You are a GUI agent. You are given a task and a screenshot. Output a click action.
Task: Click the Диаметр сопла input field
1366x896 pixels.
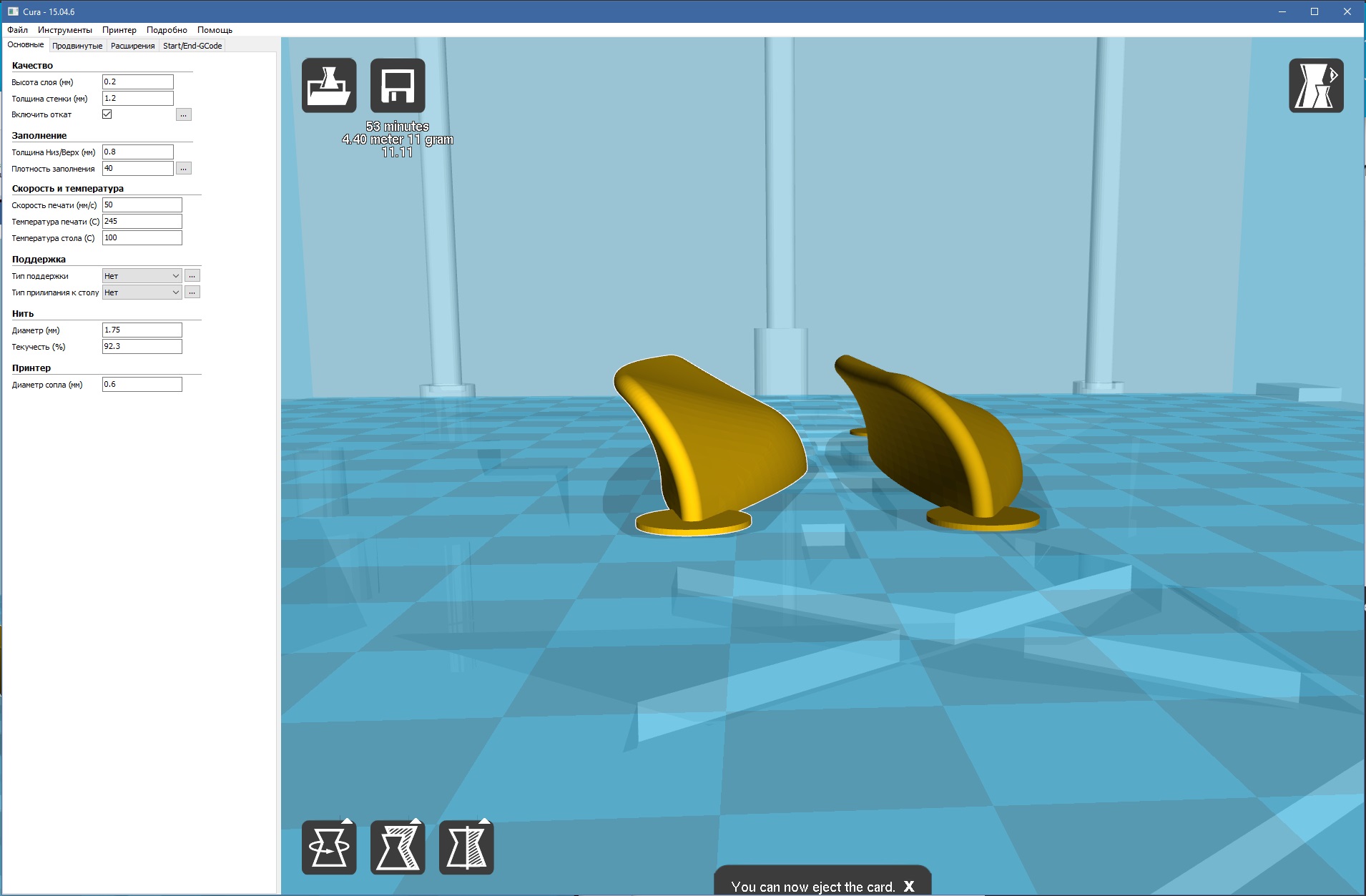[142, 385]
